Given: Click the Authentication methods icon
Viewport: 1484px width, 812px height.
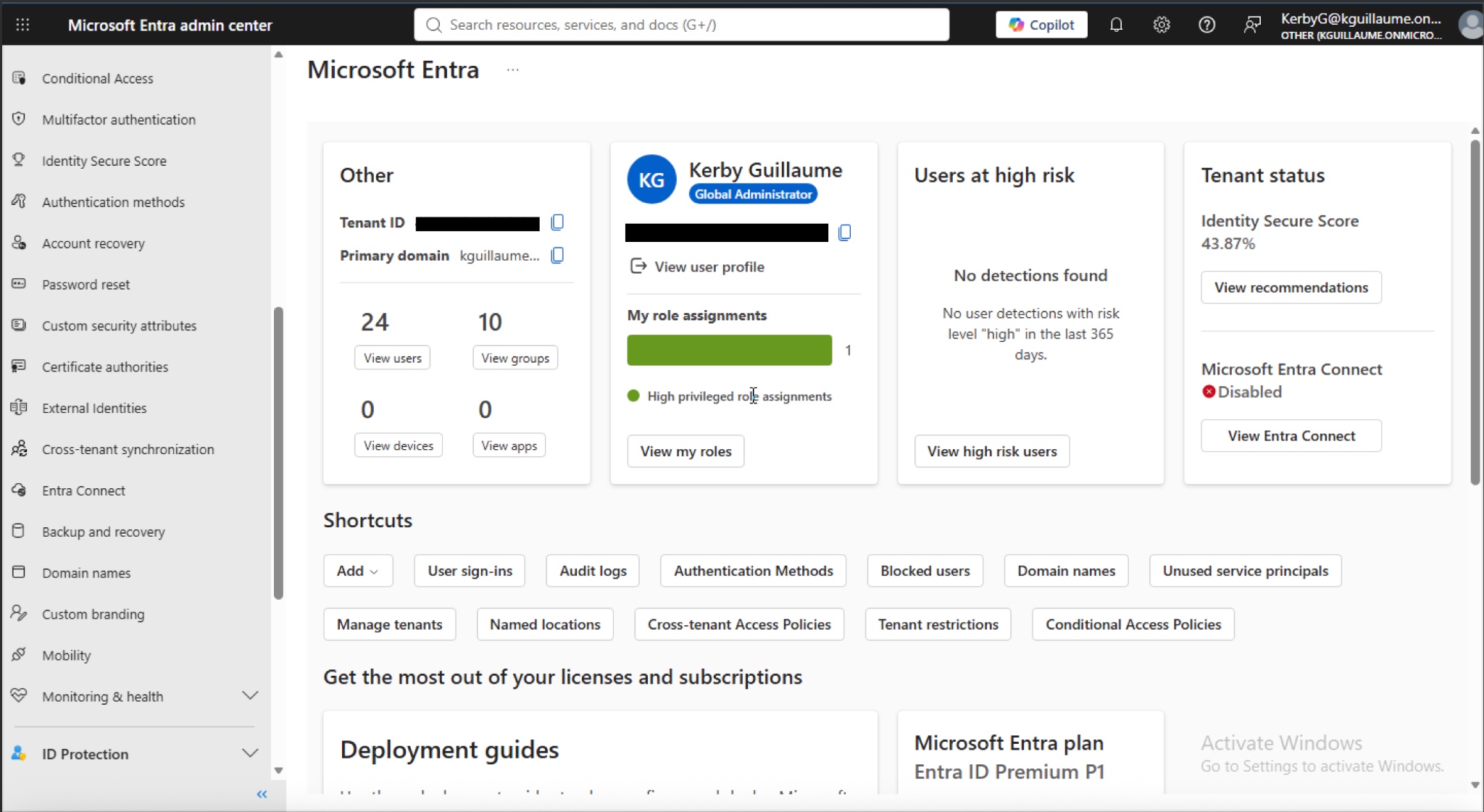Looking at the screenshot, I should [x=19, y=201].
